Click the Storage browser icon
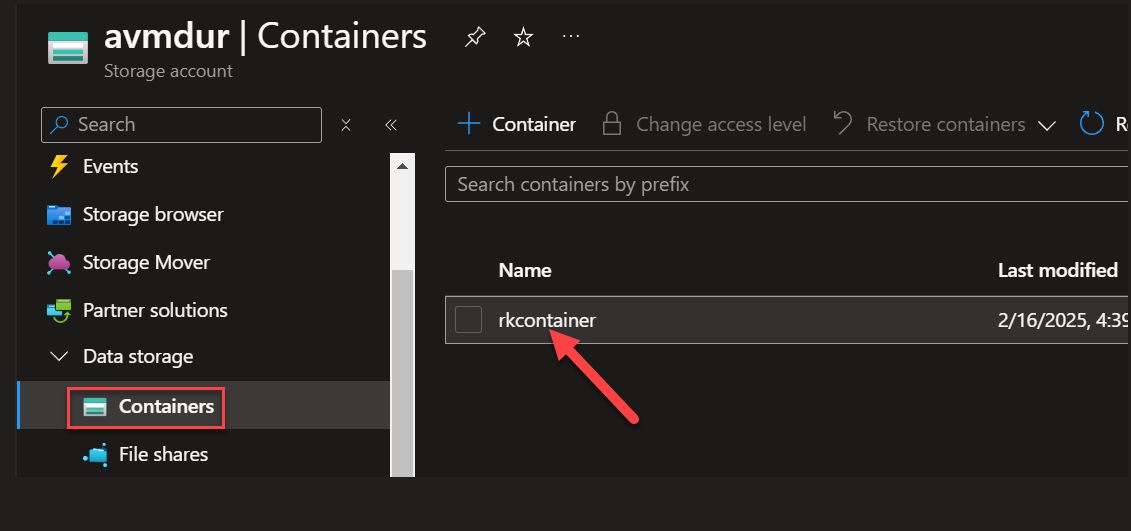The height and width of the screenshot is (531, 1131). [59, 215]
